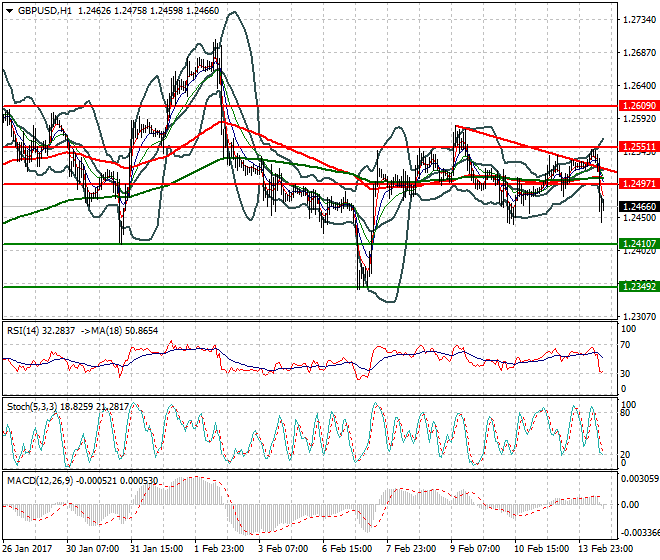660x560 pixels.
Task: Click the MACD(12,26,9) indicator label
Action: tap(39, 479)
